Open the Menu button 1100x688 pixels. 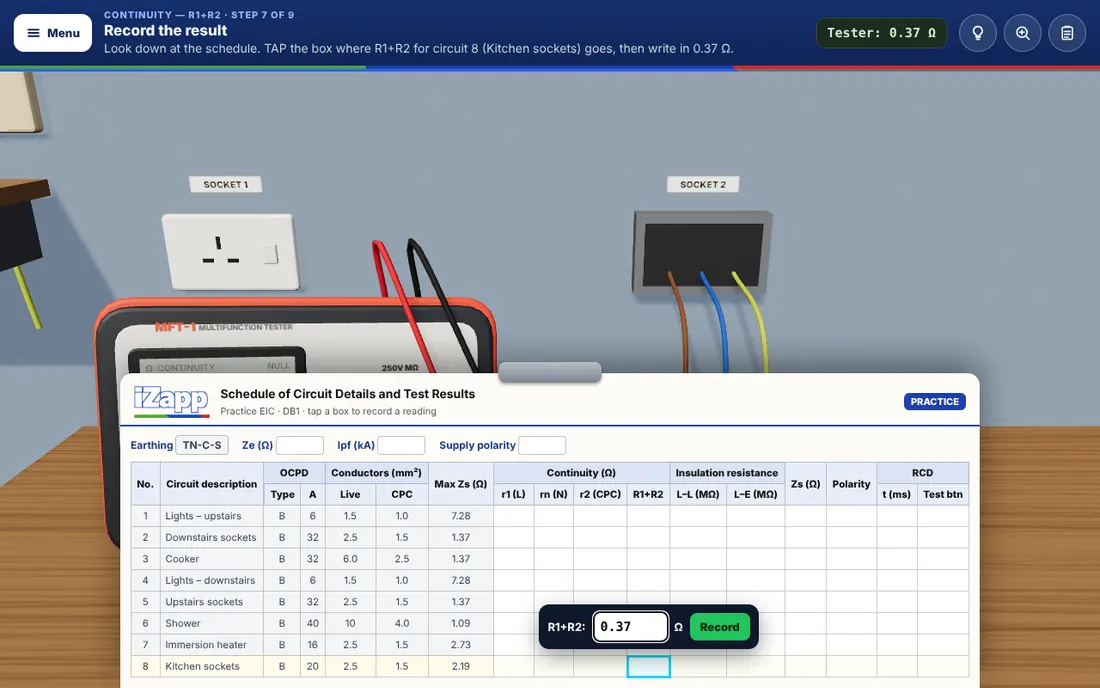point(53,33)
